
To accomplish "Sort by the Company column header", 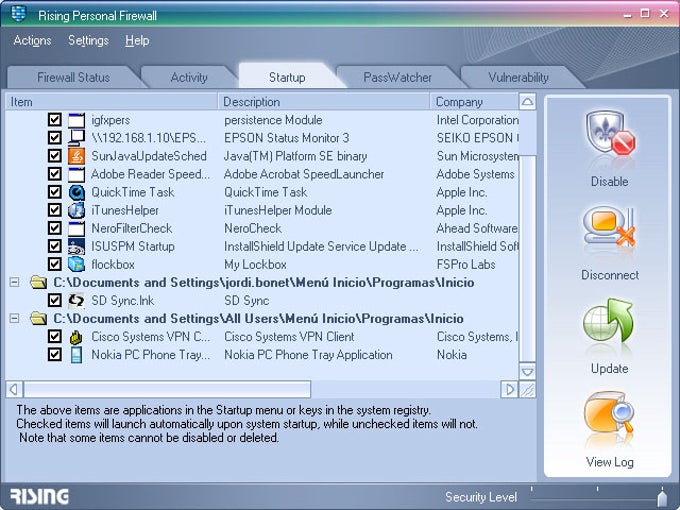I will (x=474, y=102).
